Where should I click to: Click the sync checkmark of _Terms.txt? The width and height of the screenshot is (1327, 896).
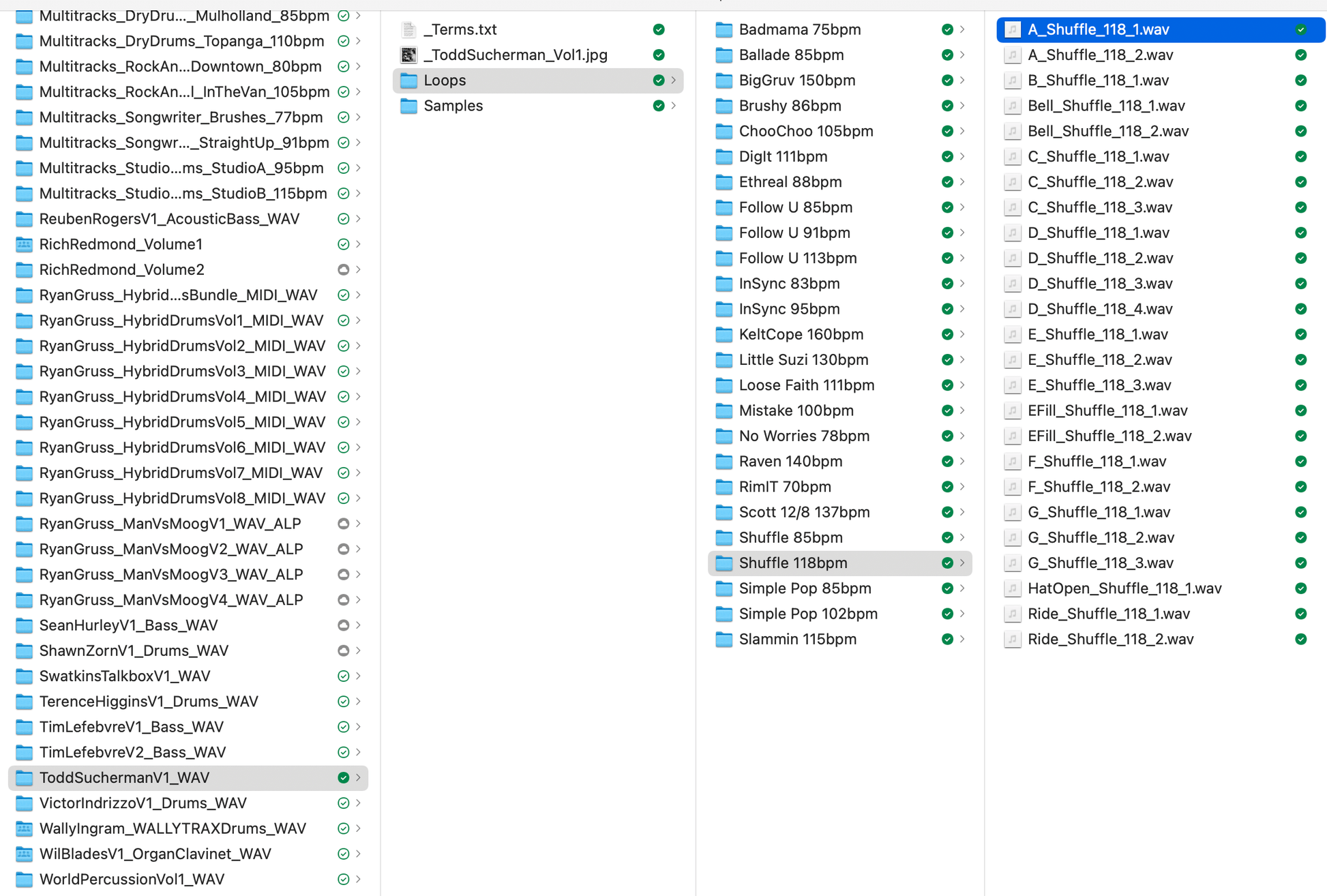tap(659, 29)
